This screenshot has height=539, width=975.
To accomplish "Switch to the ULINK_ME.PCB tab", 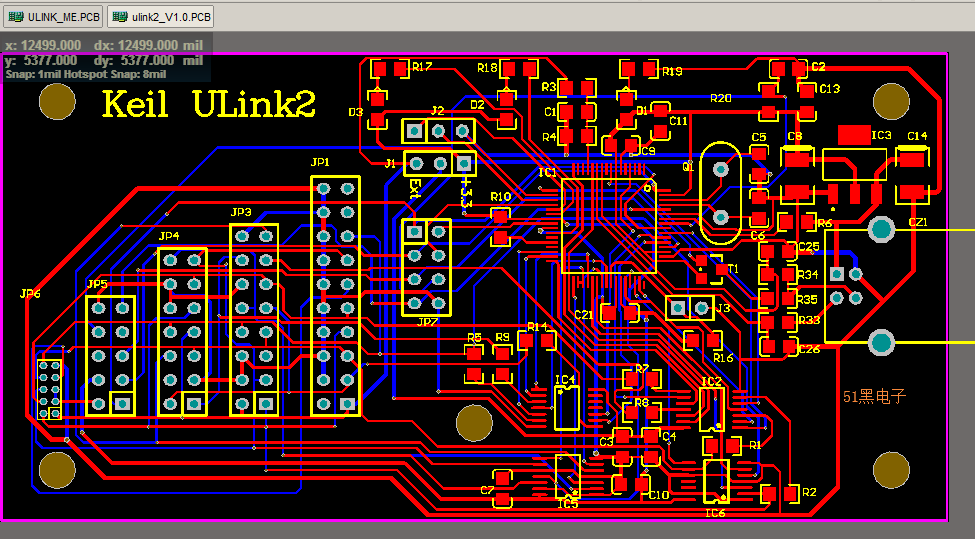I will (53, 17).
